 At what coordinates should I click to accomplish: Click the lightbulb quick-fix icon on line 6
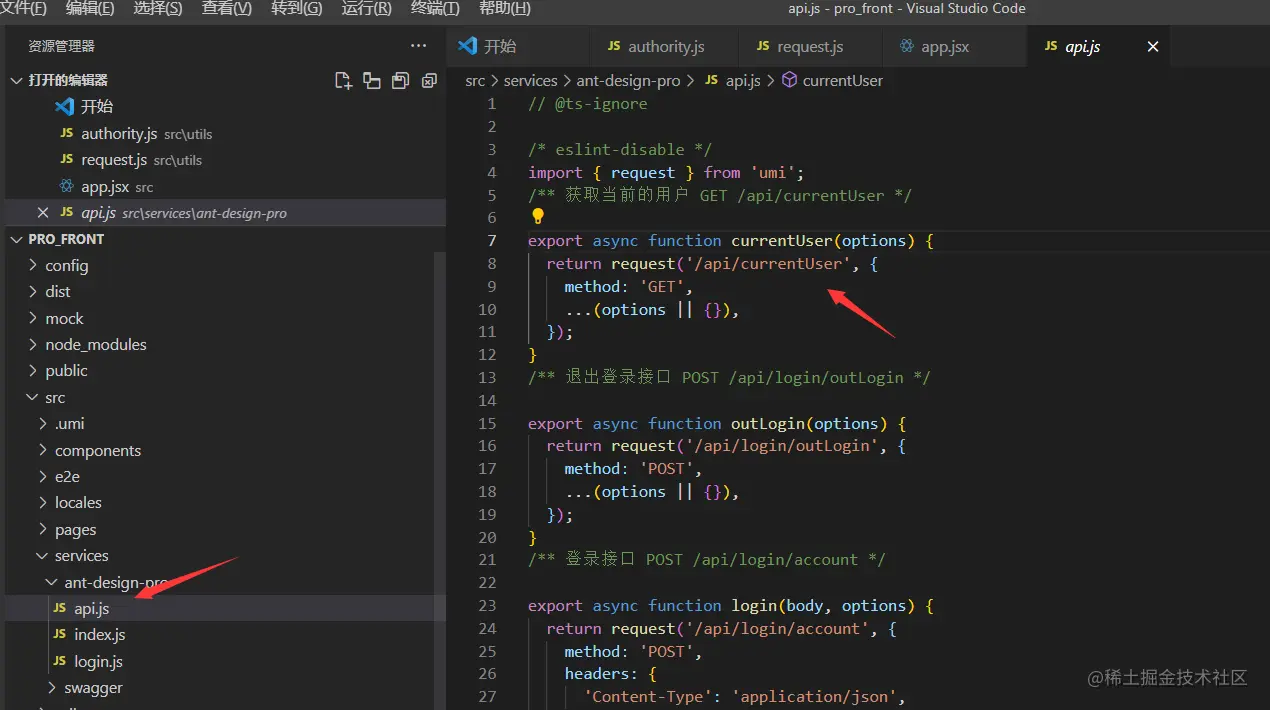tap(538, 217)
